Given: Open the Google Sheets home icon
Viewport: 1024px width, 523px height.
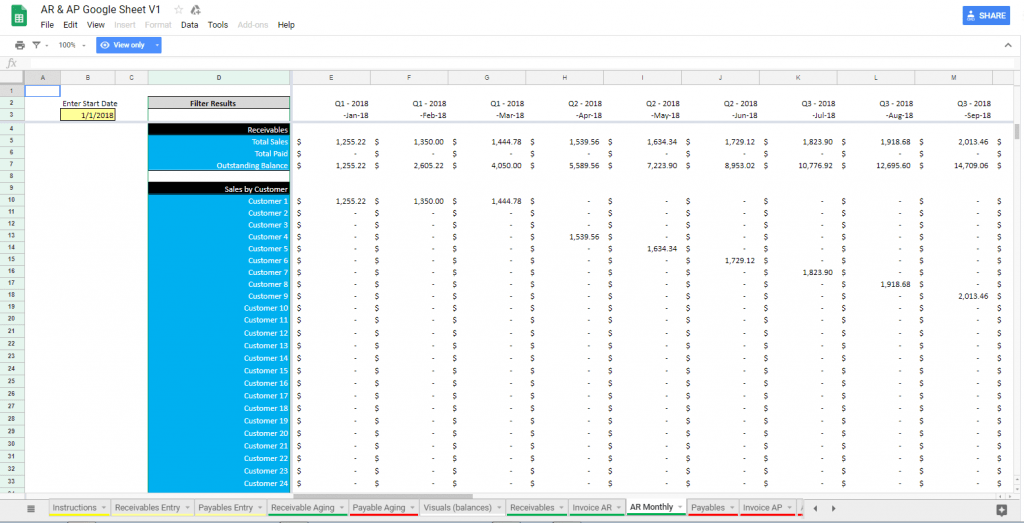Looking at the screenshot, I should click(x=19, y=16).
